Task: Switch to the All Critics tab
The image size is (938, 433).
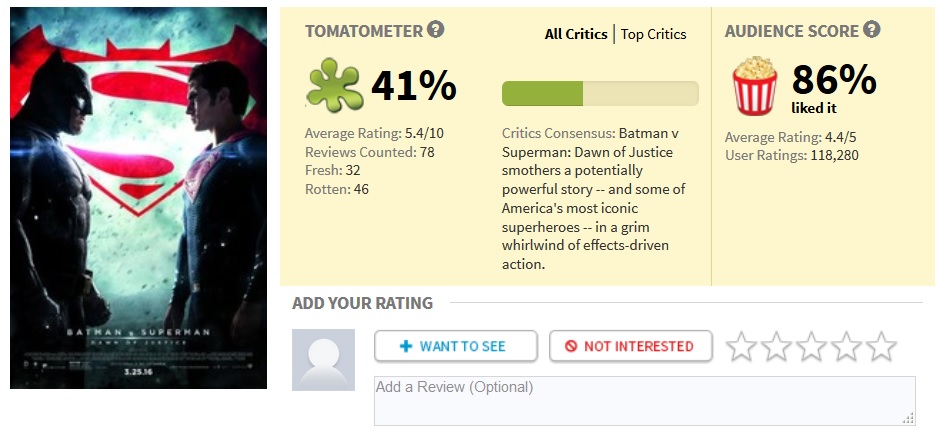Action: coord(575,34)
